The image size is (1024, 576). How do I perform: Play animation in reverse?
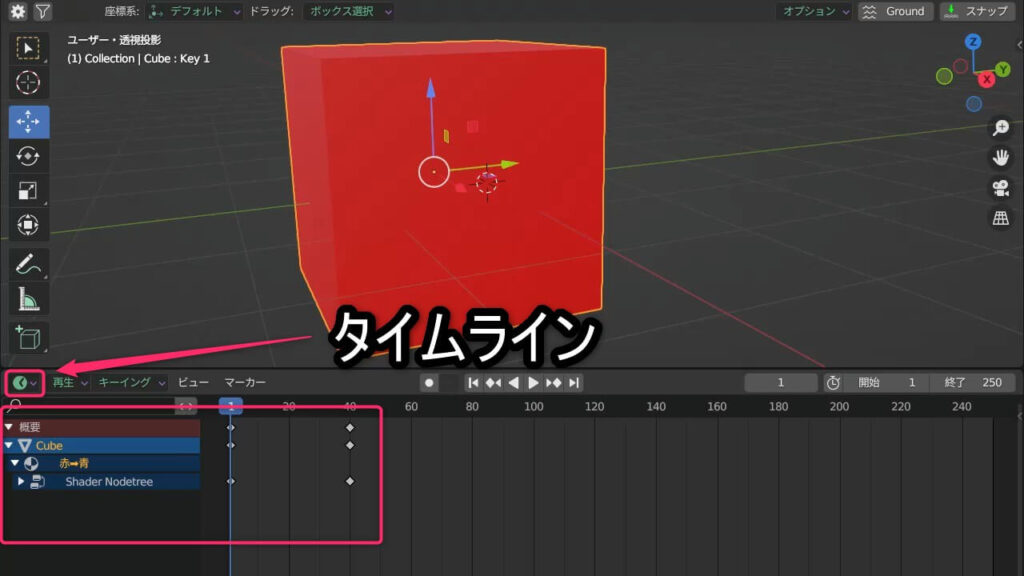tap(514, 383)
